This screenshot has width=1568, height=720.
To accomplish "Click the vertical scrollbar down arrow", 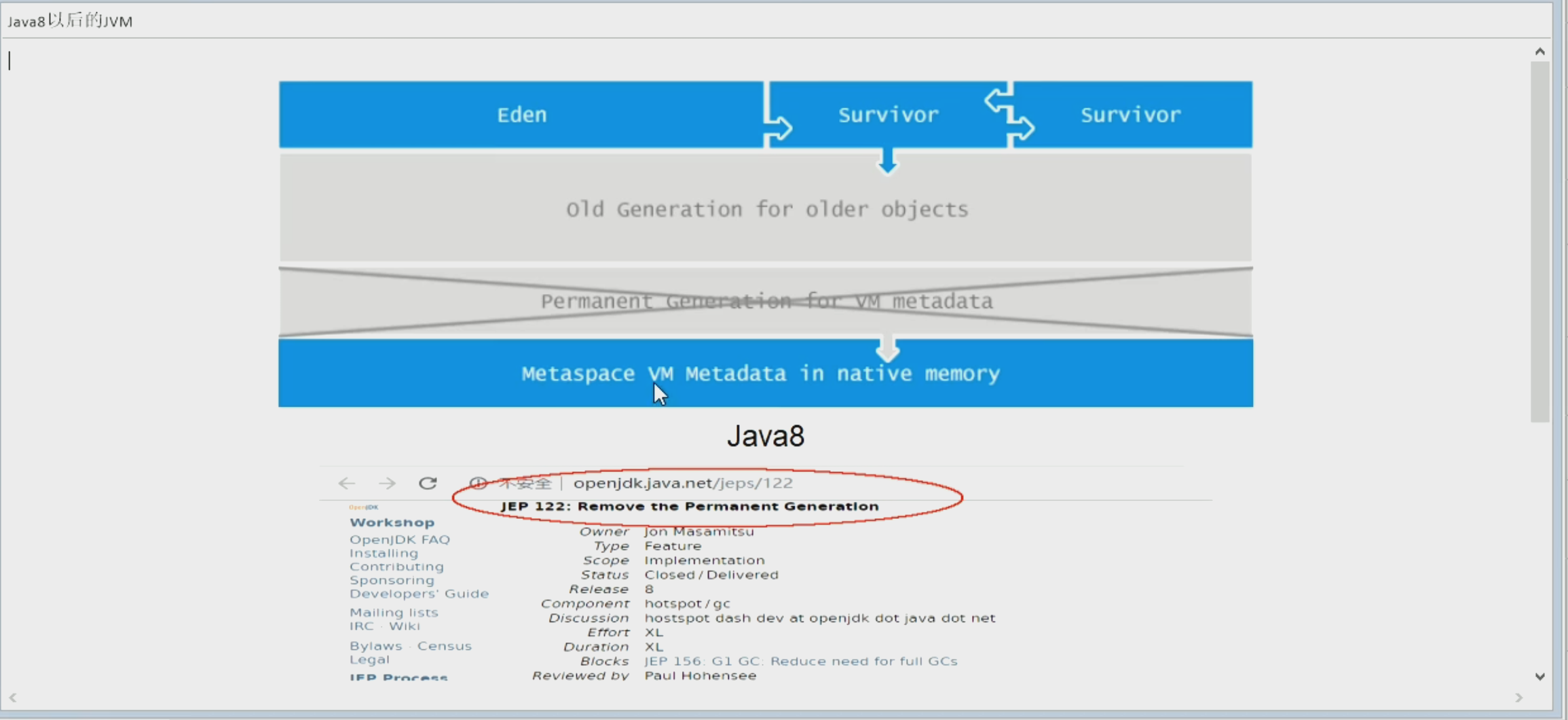I will tap(1539, 677).
